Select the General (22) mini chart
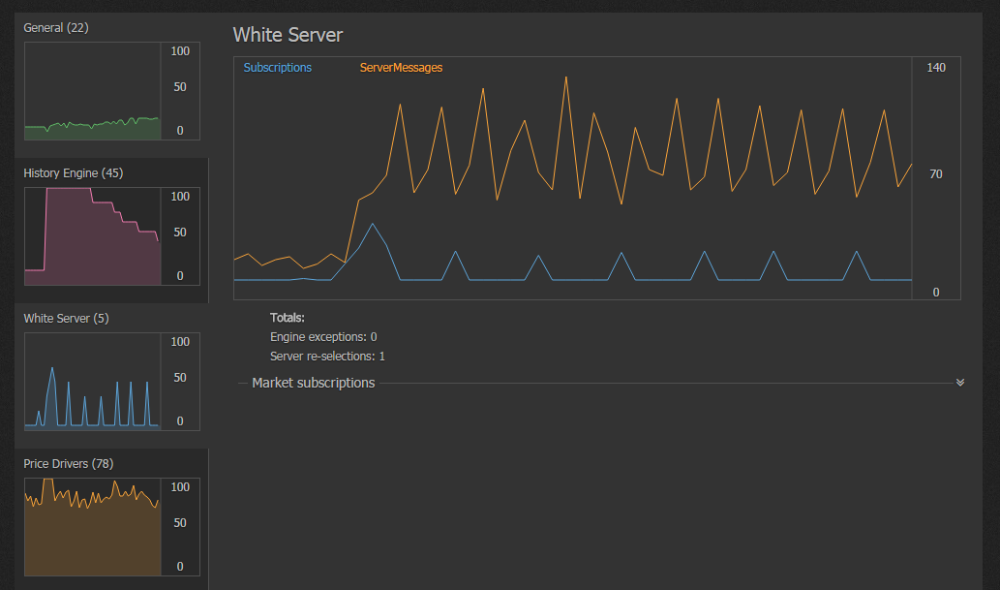The width and height of the screenshot is (1000, 590). (x=112, y=91)
